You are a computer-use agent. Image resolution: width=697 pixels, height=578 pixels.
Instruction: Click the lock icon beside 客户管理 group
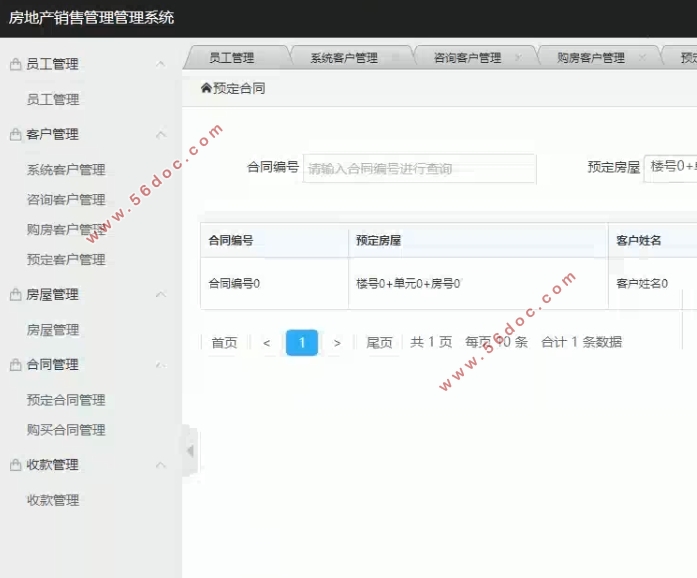point(16,134)
